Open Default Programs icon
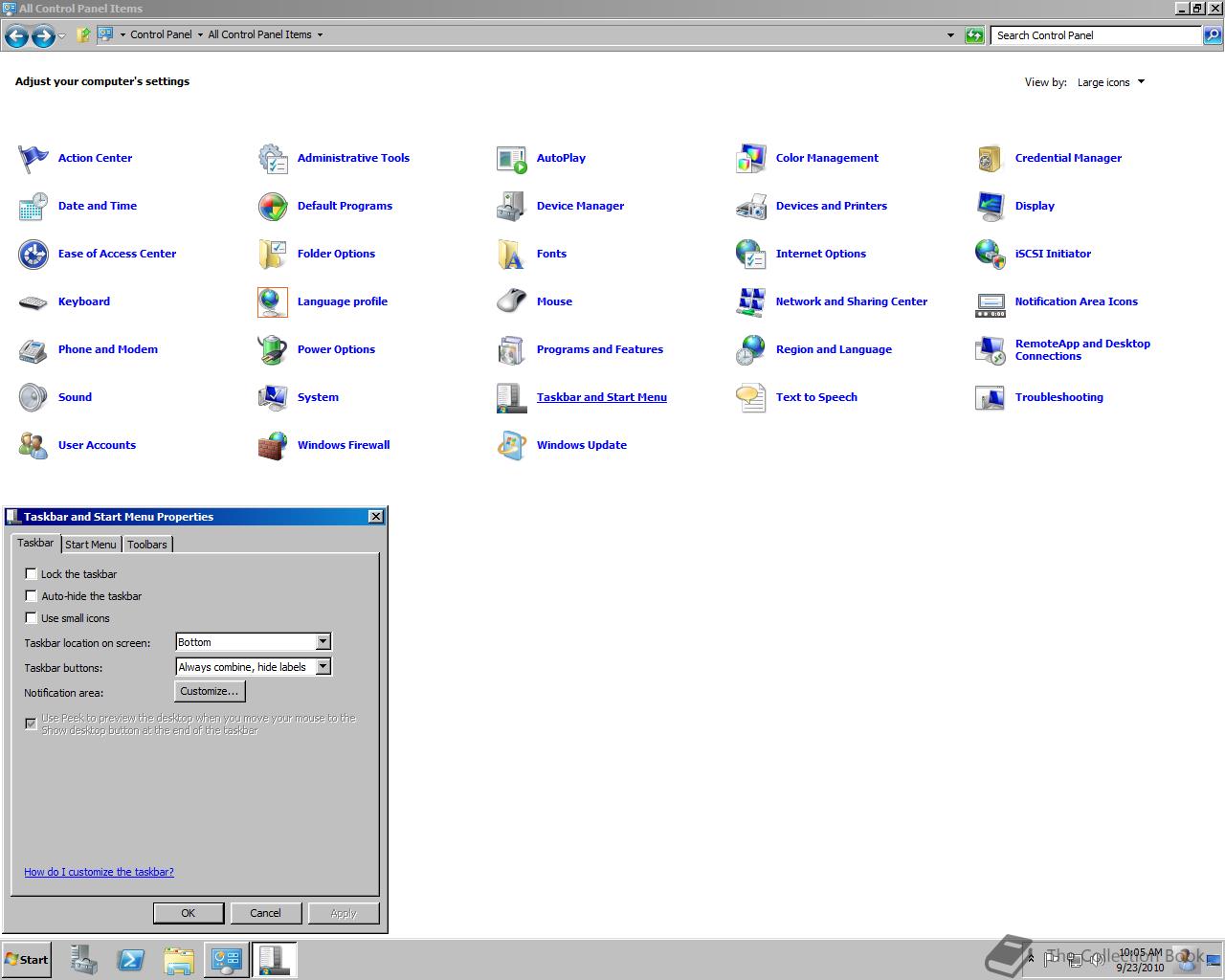1225x980 pixels. (x=273, y=206)
